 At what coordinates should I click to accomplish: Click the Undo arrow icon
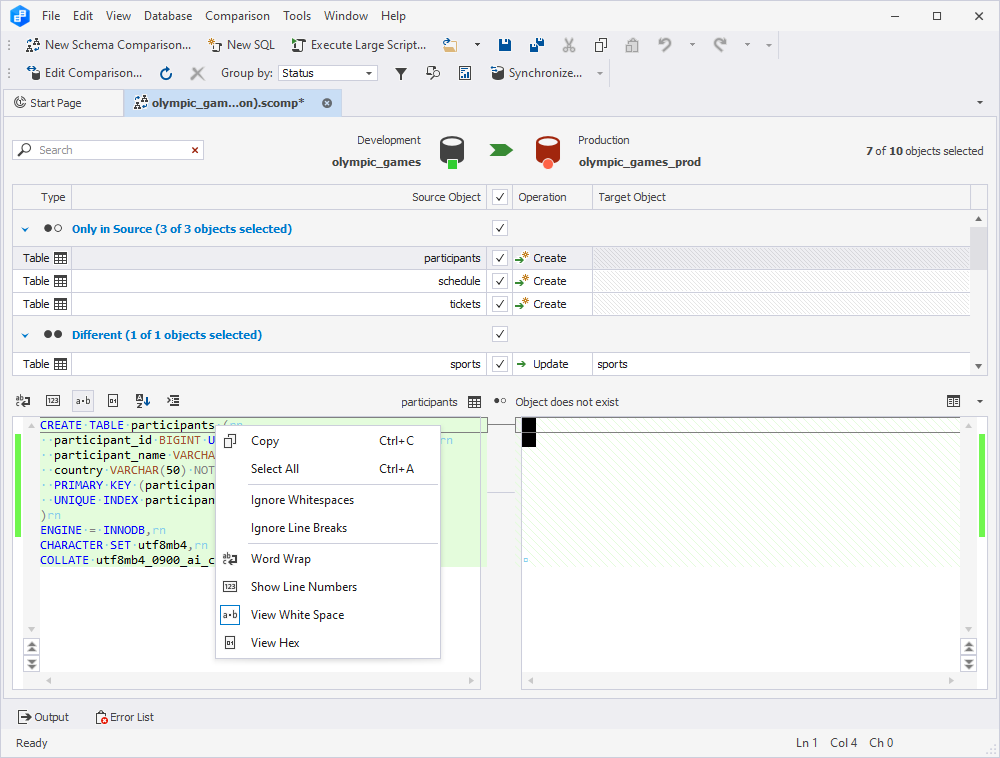665,45
